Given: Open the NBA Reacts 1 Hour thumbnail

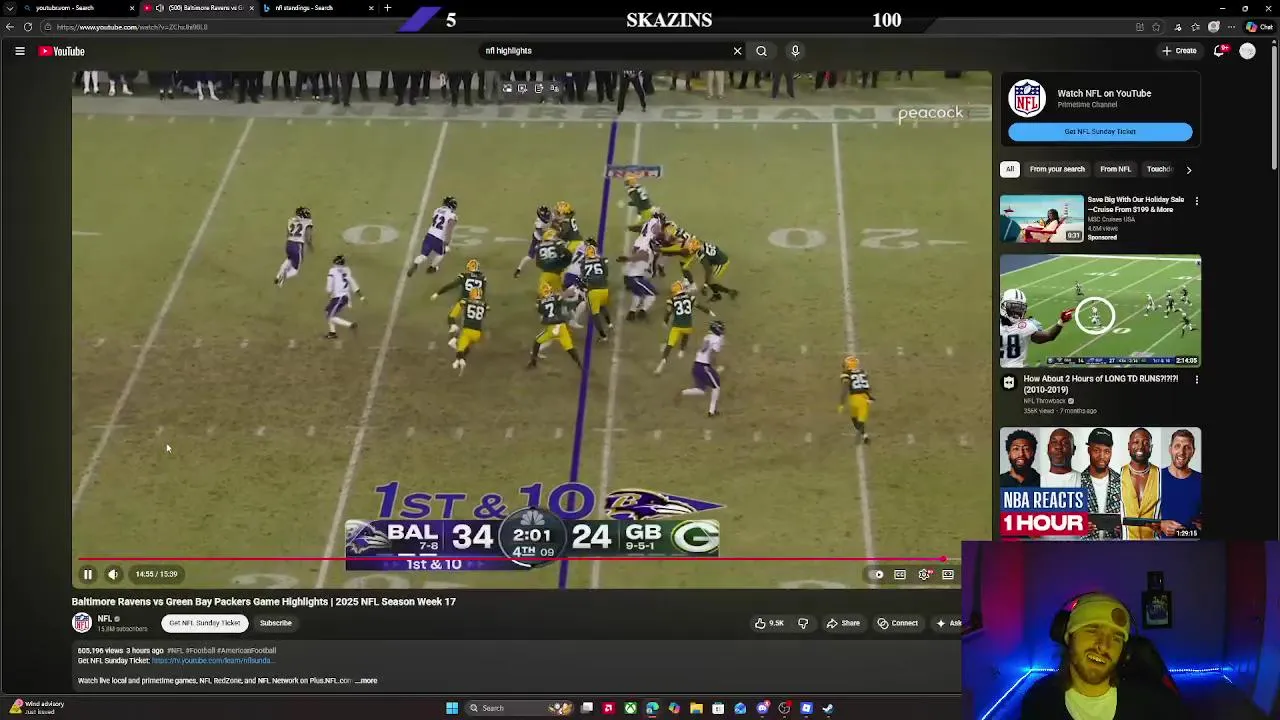Looking at the screenshot, I should click(1100, 483).
